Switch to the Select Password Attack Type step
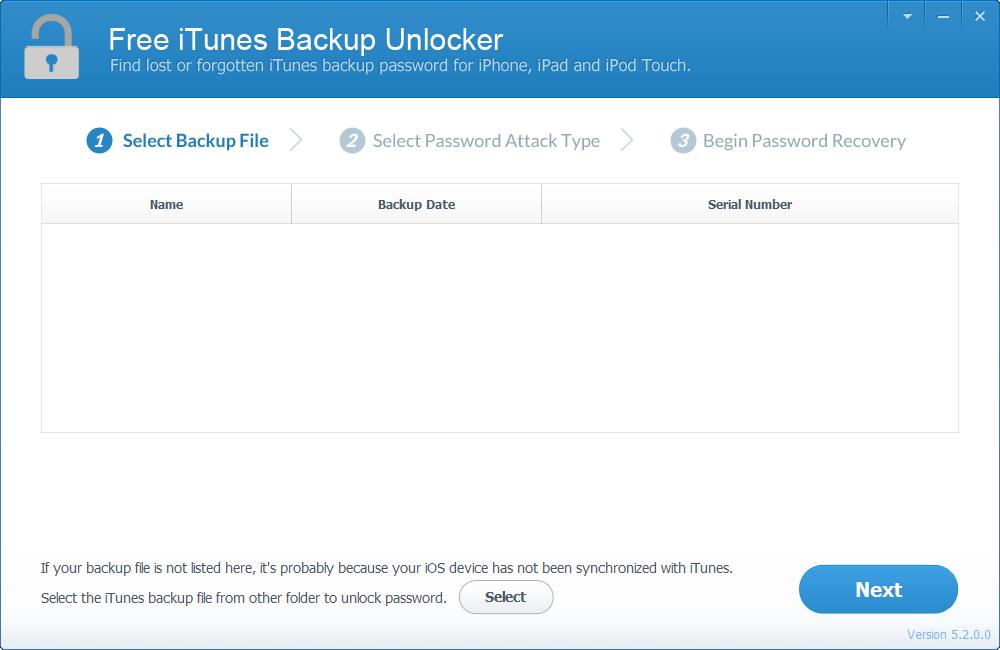 coord(487,140)
